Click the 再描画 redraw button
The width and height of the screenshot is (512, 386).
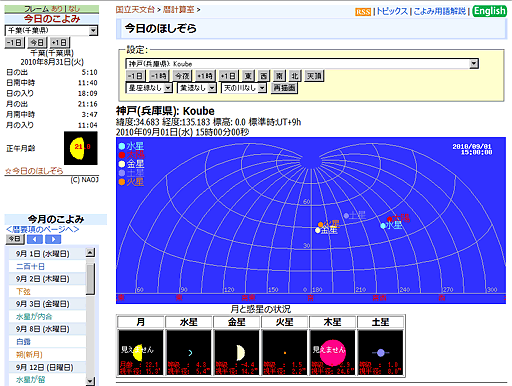[284, 88]
